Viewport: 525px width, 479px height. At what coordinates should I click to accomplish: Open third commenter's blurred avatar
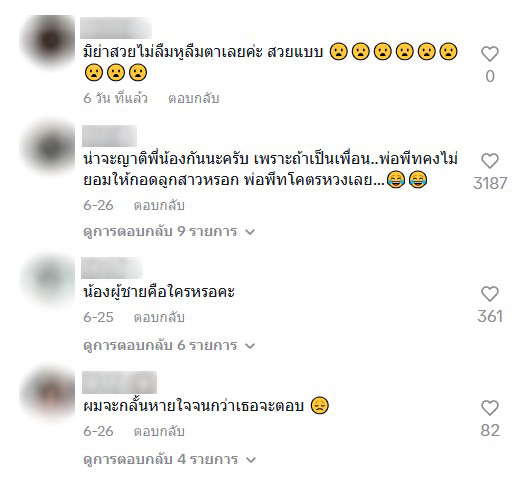(49, 279)
